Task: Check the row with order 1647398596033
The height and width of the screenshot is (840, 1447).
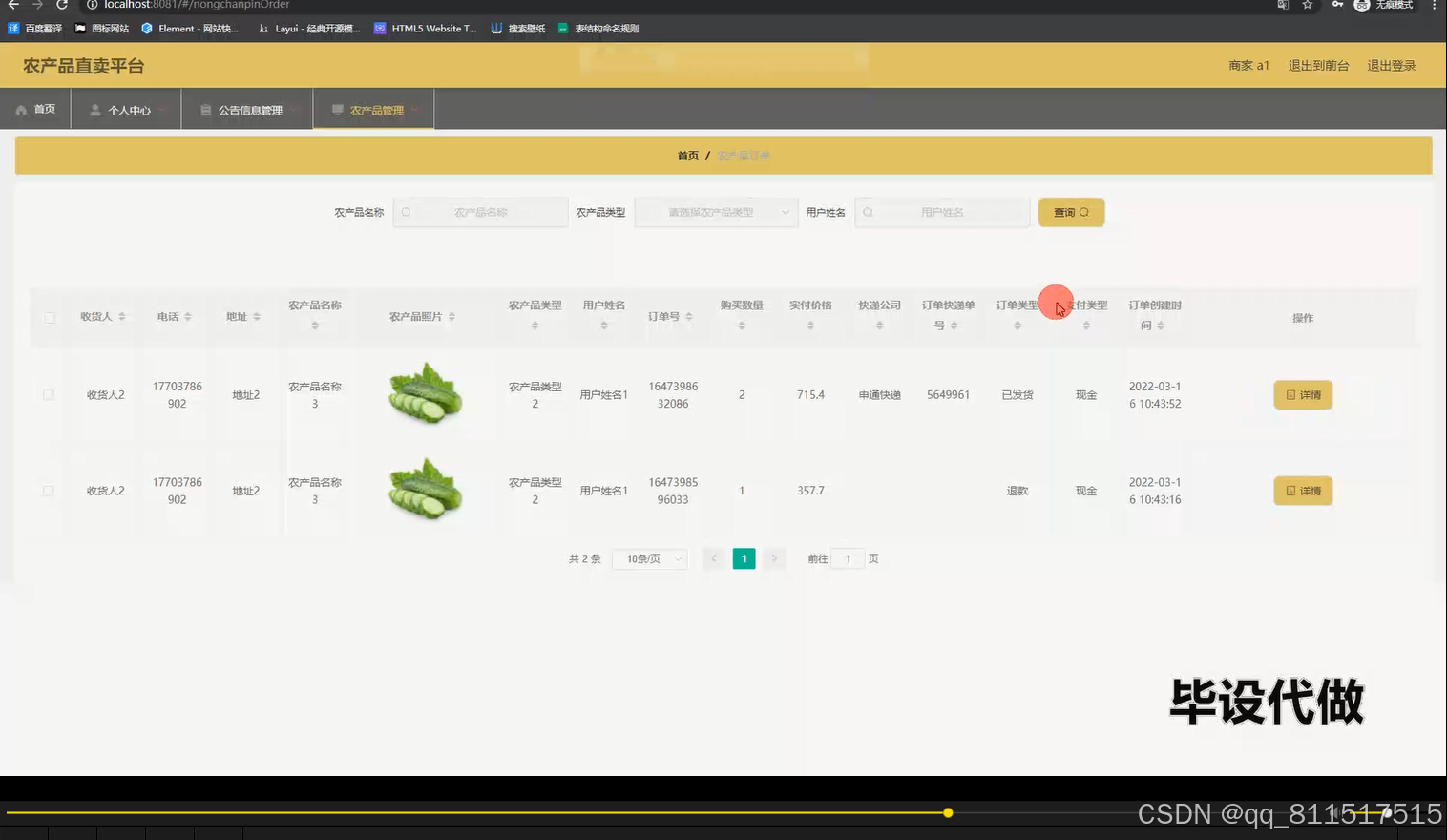Action: pos(49,491)
